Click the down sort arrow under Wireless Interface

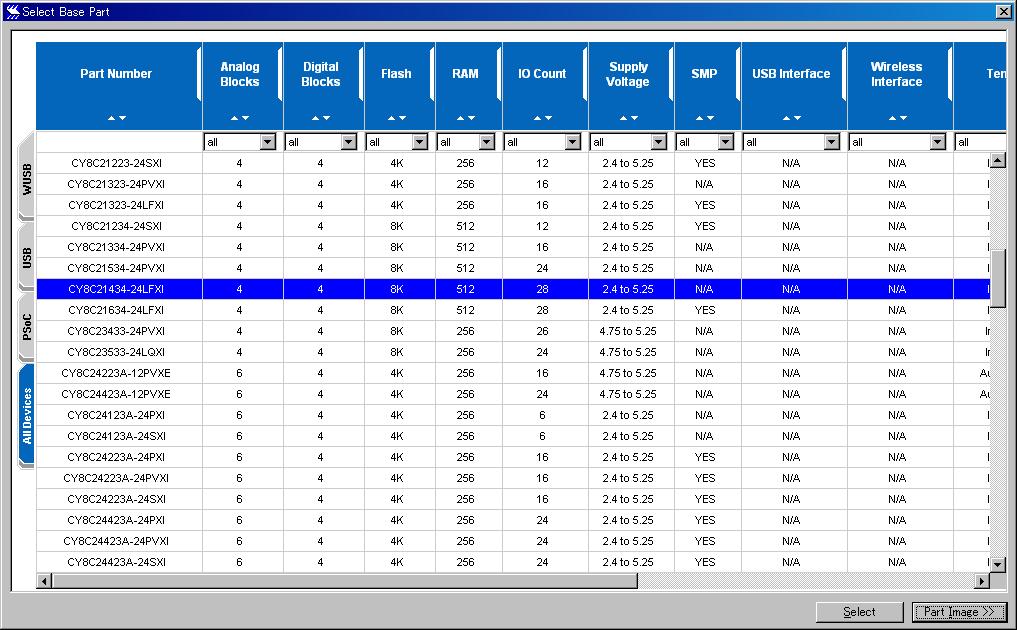click(x=903, y=118)
